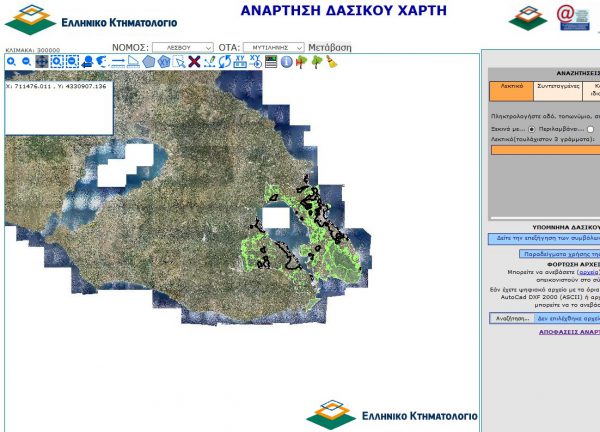Open the ΝΟΜΟΣ dropdown showing ΛΕΣΒΟΥ

coord(183,47)
